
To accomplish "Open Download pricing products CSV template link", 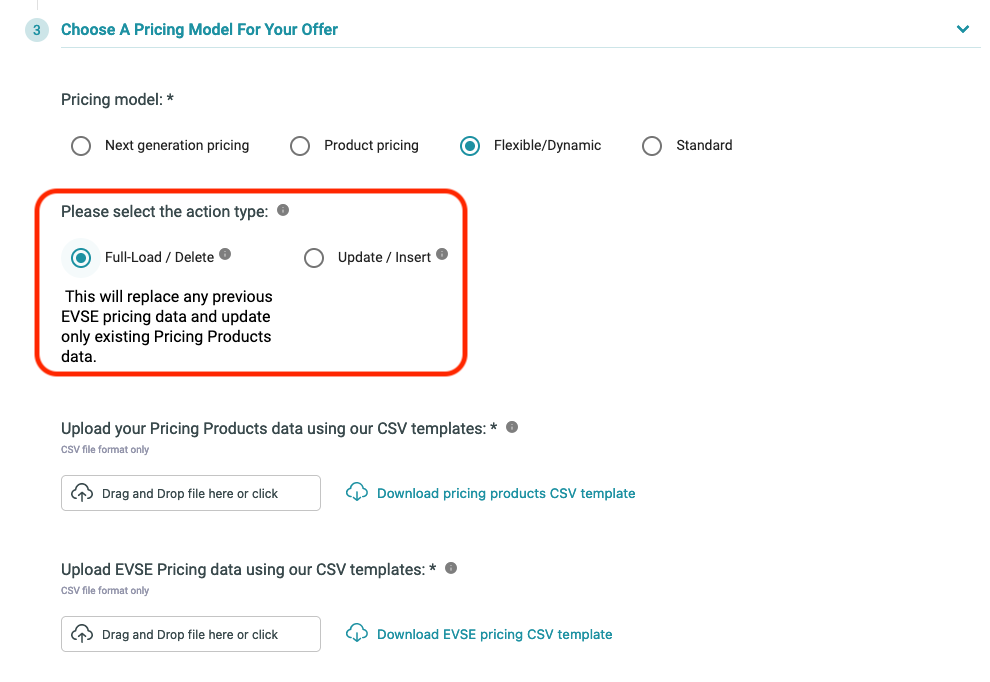I will pyautogui.click(x=506, y=493).
